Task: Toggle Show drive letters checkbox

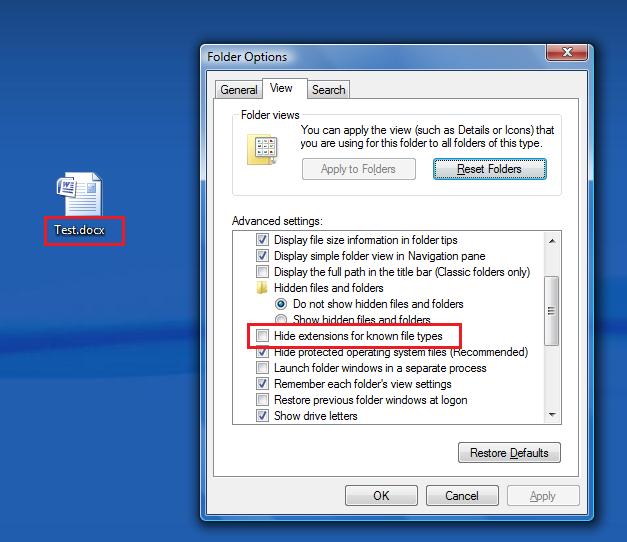Action: point(262,416)
